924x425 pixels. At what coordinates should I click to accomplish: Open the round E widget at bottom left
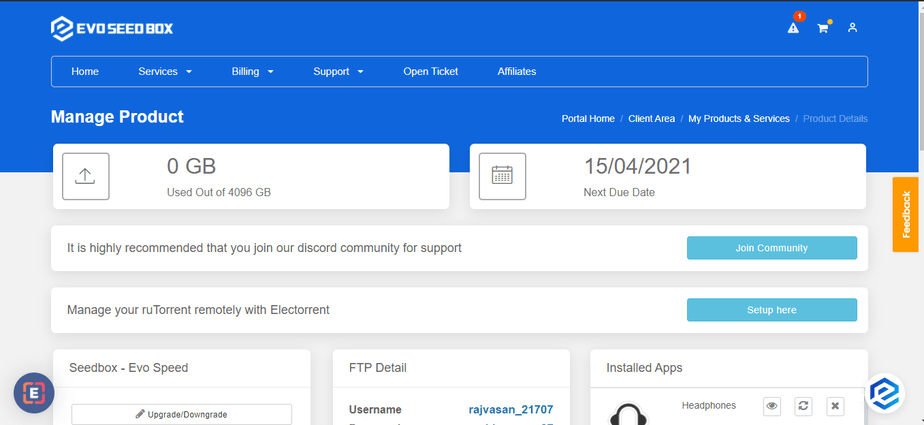(34, 393)
